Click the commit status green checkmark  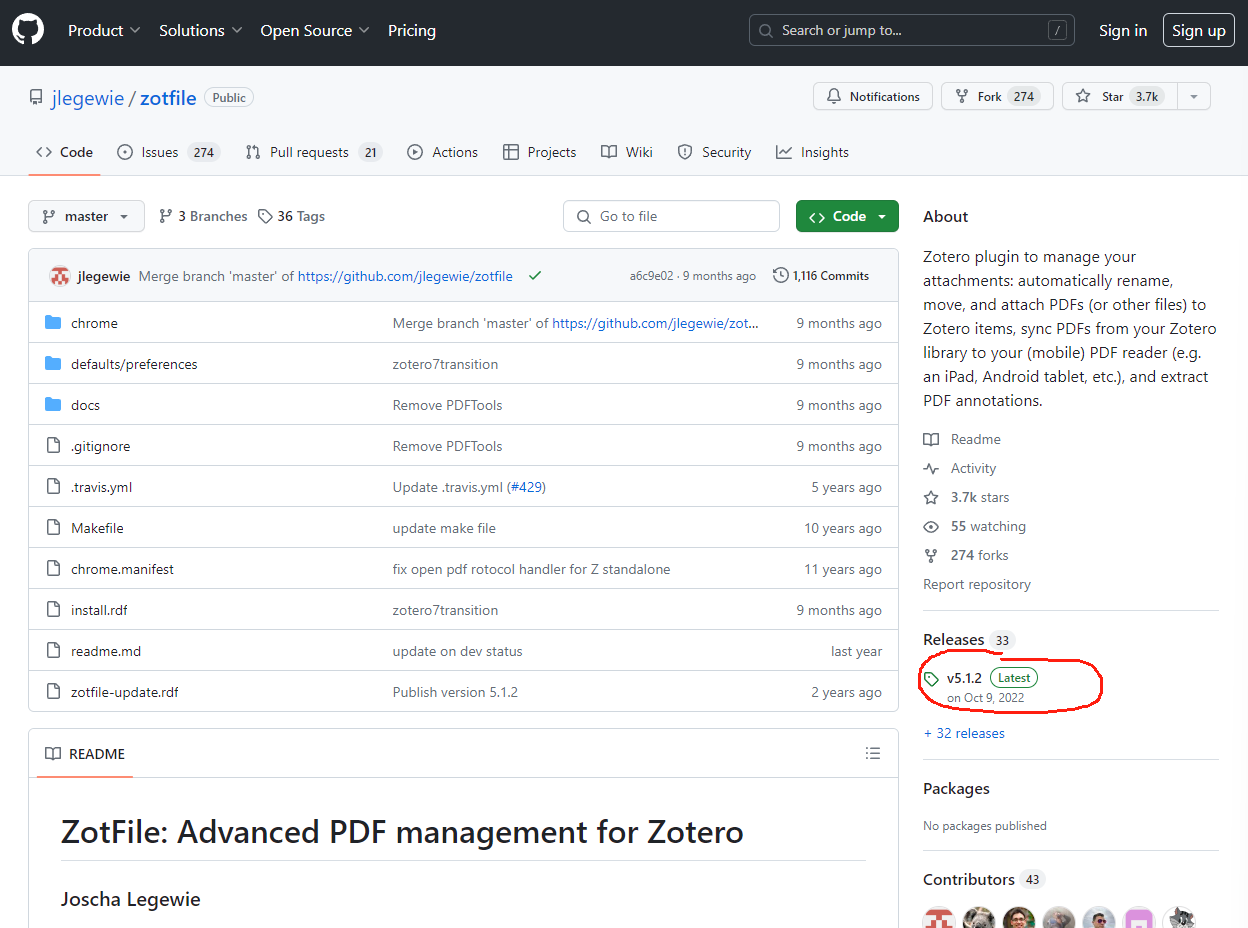pos(535,276)
